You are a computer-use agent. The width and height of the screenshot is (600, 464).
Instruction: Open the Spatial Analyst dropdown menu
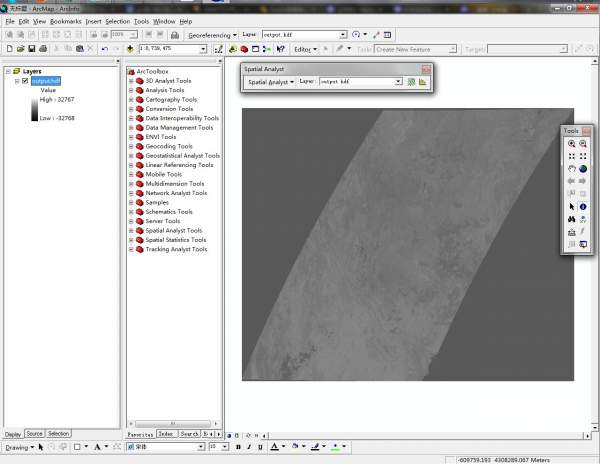(270, 82)
